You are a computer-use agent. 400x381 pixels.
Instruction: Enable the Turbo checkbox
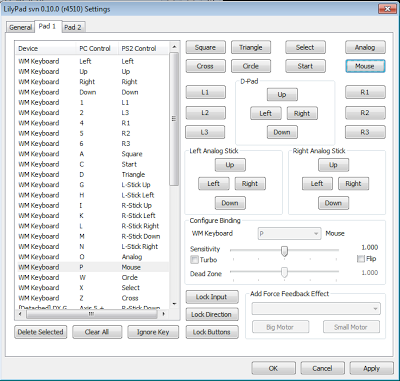(x=194, y=259)
